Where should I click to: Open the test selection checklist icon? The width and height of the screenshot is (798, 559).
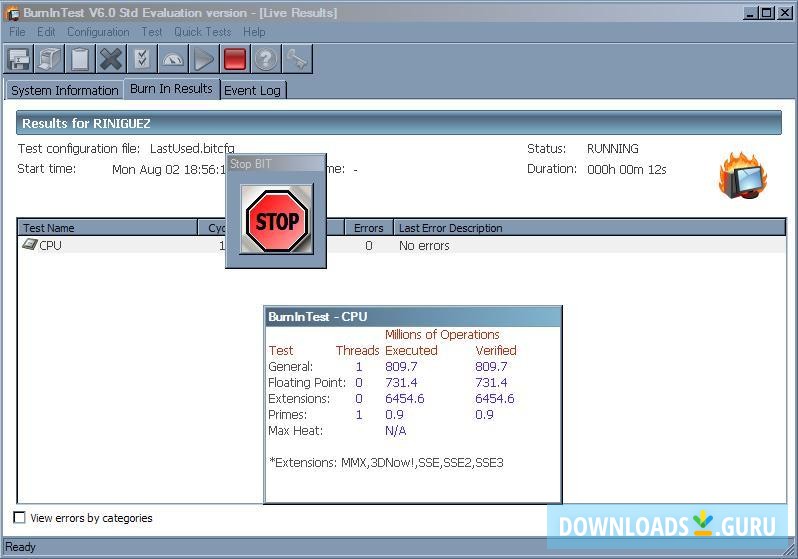(142, 59)
